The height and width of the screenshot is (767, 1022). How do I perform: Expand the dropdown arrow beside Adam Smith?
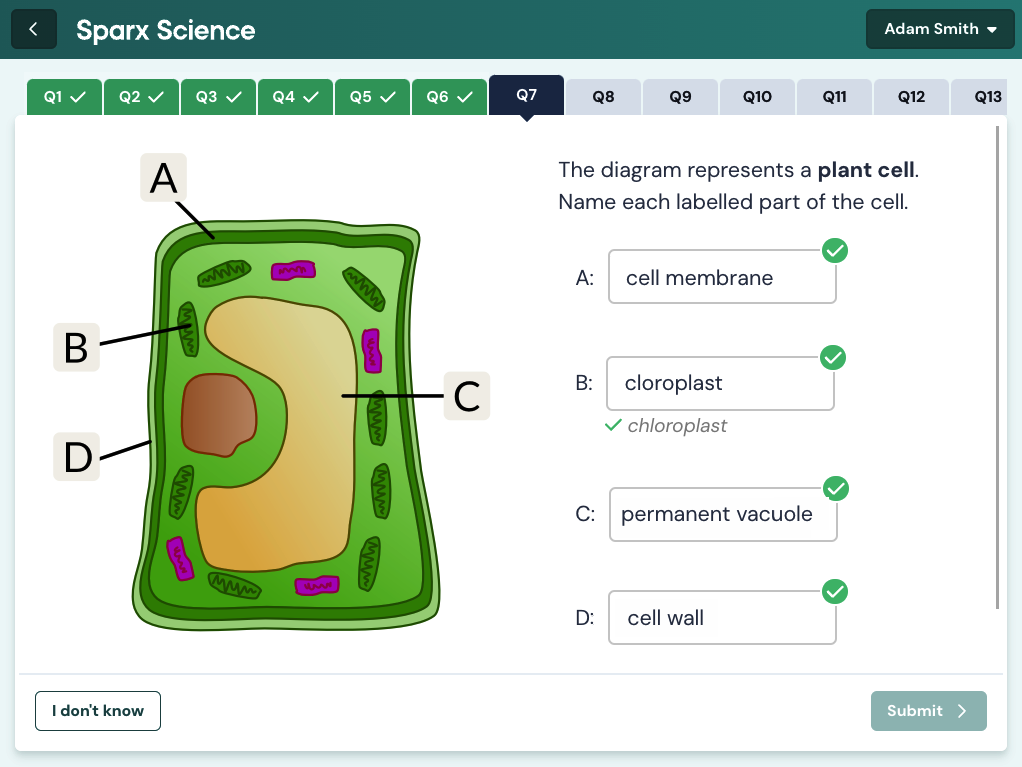click(x=995, y=29)
